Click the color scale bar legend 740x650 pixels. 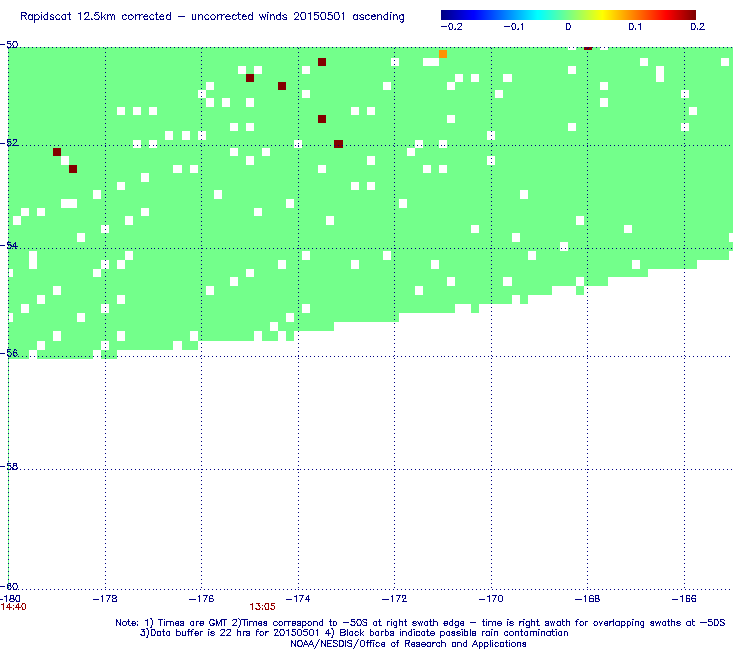coord(568,15)
